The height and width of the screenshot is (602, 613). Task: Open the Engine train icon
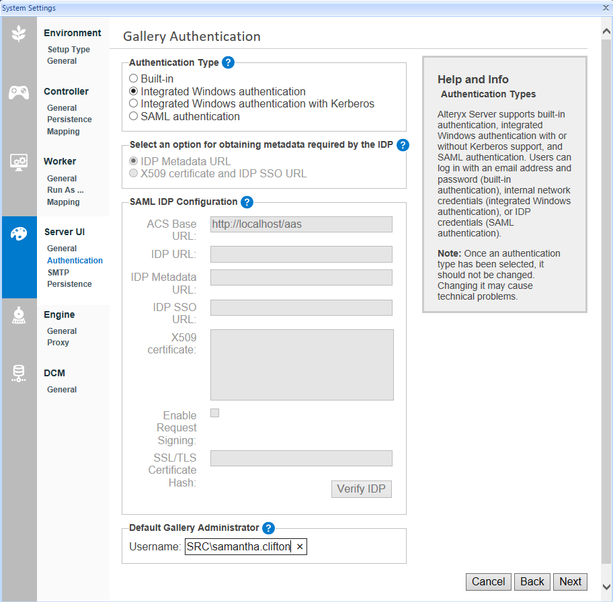pyautogui.click(x=19, y=315)
